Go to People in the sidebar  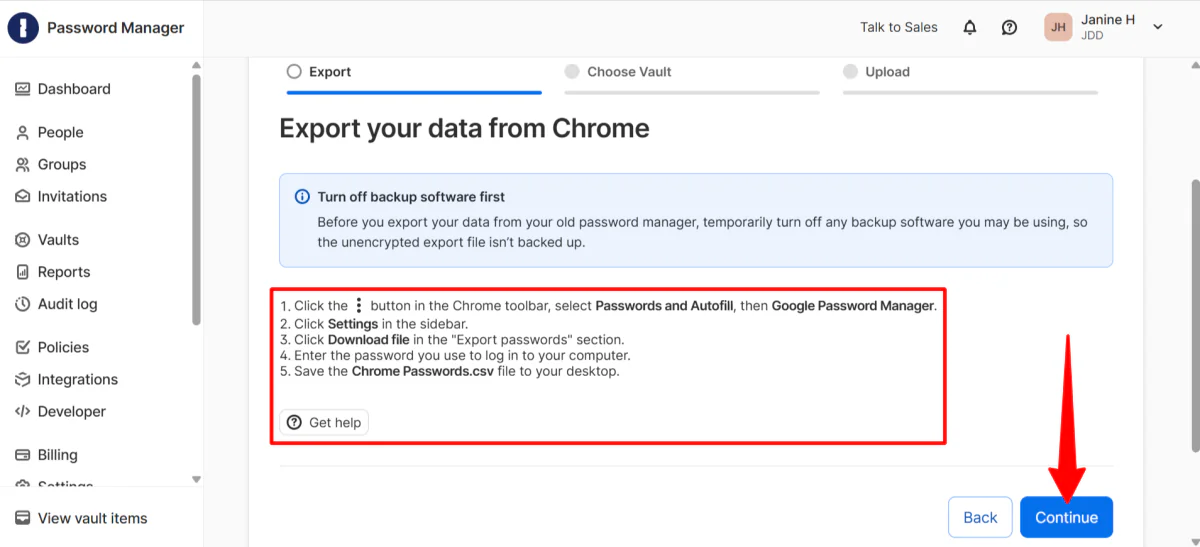coord(60,133)
